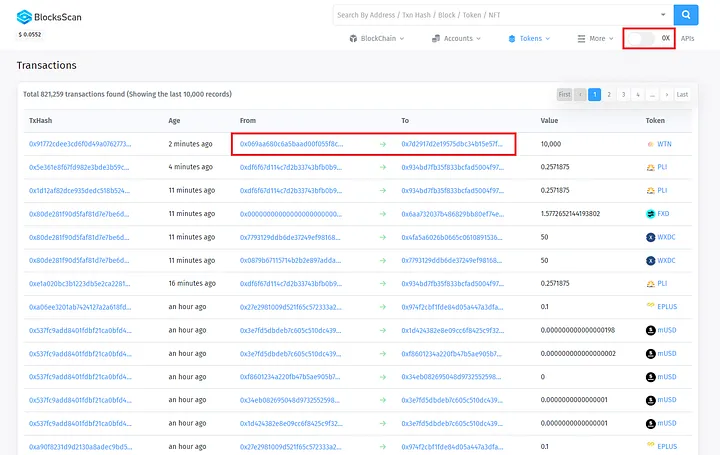Open the search filter dropdown arrow
Viewport: 720px width, 455px height.
tap(663, 15)
